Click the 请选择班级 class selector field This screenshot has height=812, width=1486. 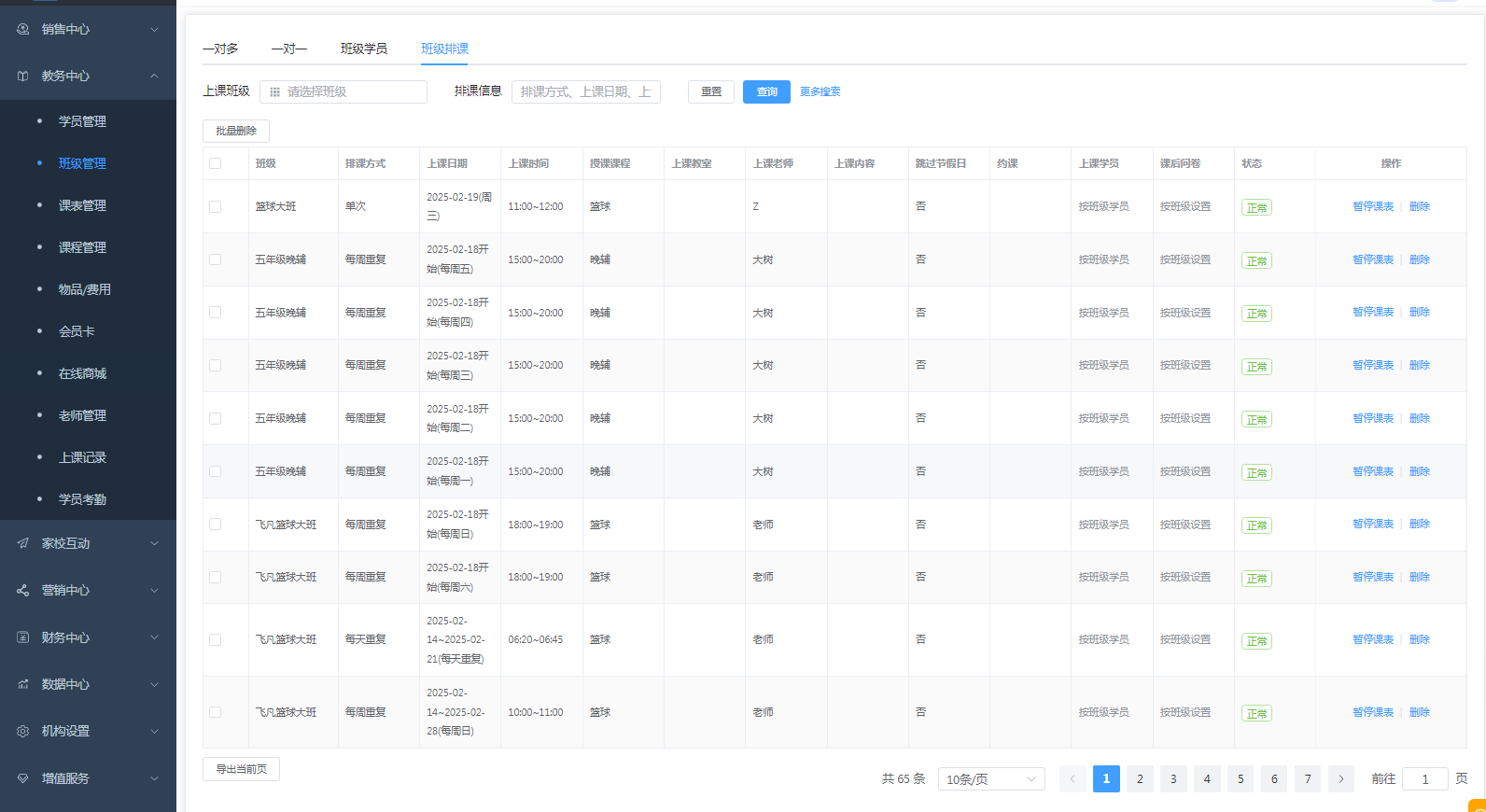tap(343, 91)
